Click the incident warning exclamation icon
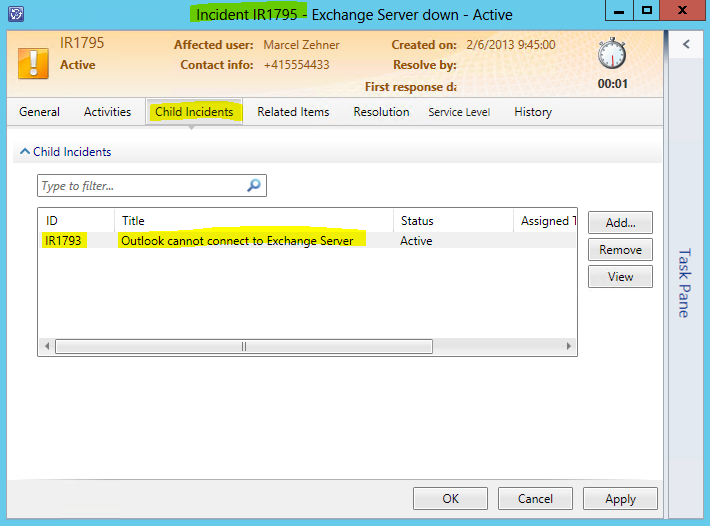This screenshot has width=710, height=526. tap(32, 61)
